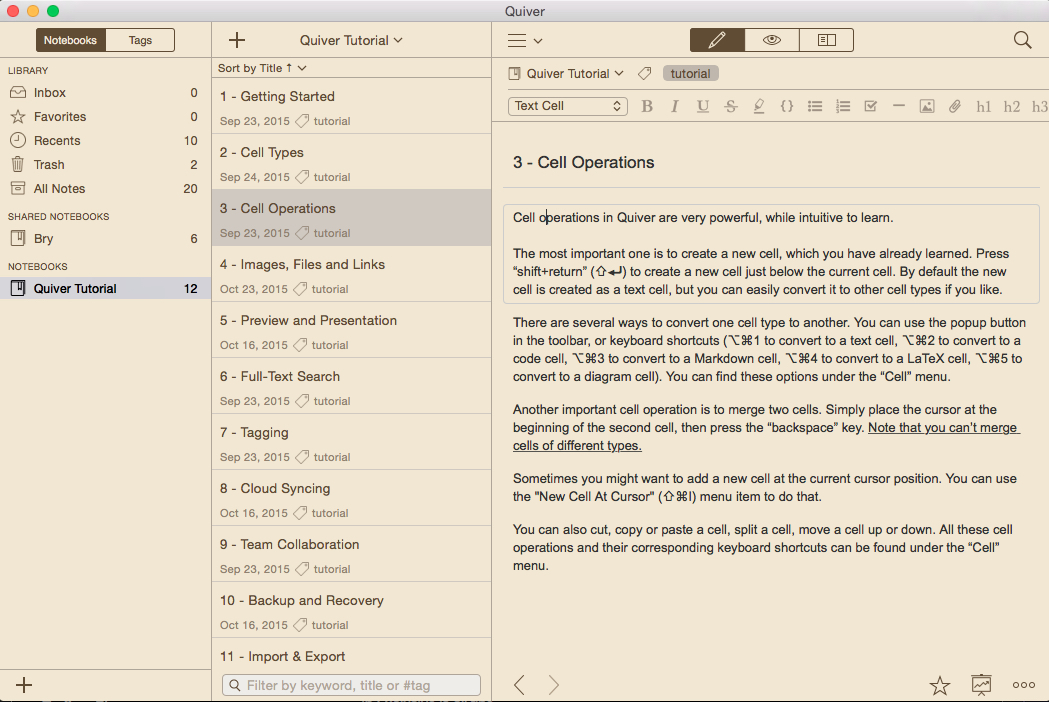
Task: Open the hamburger menu dropdown
Action: click(x=524, y=41)
